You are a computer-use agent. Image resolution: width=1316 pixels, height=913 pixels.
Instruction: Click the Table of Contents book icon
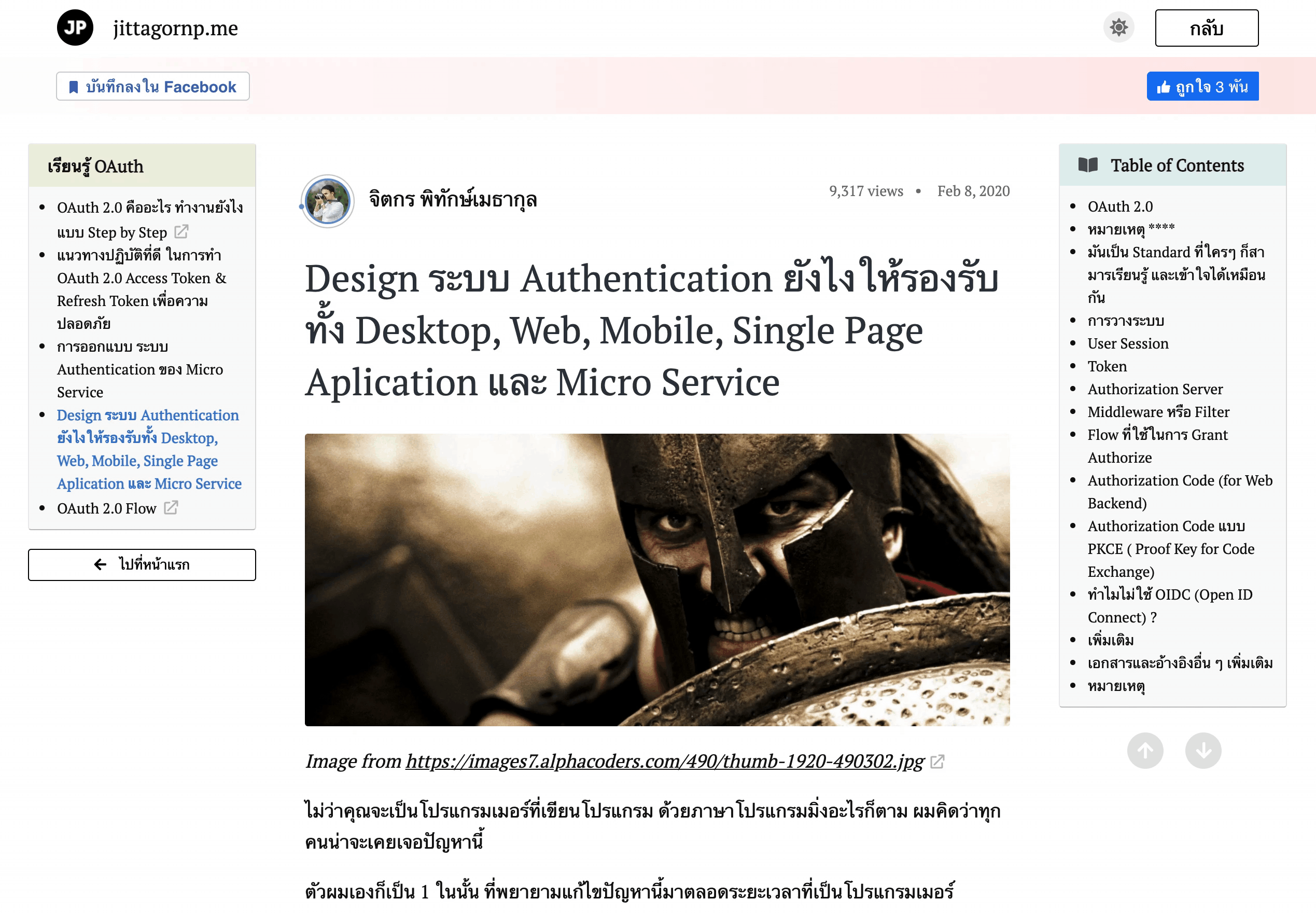click(x=1087, y=165)
